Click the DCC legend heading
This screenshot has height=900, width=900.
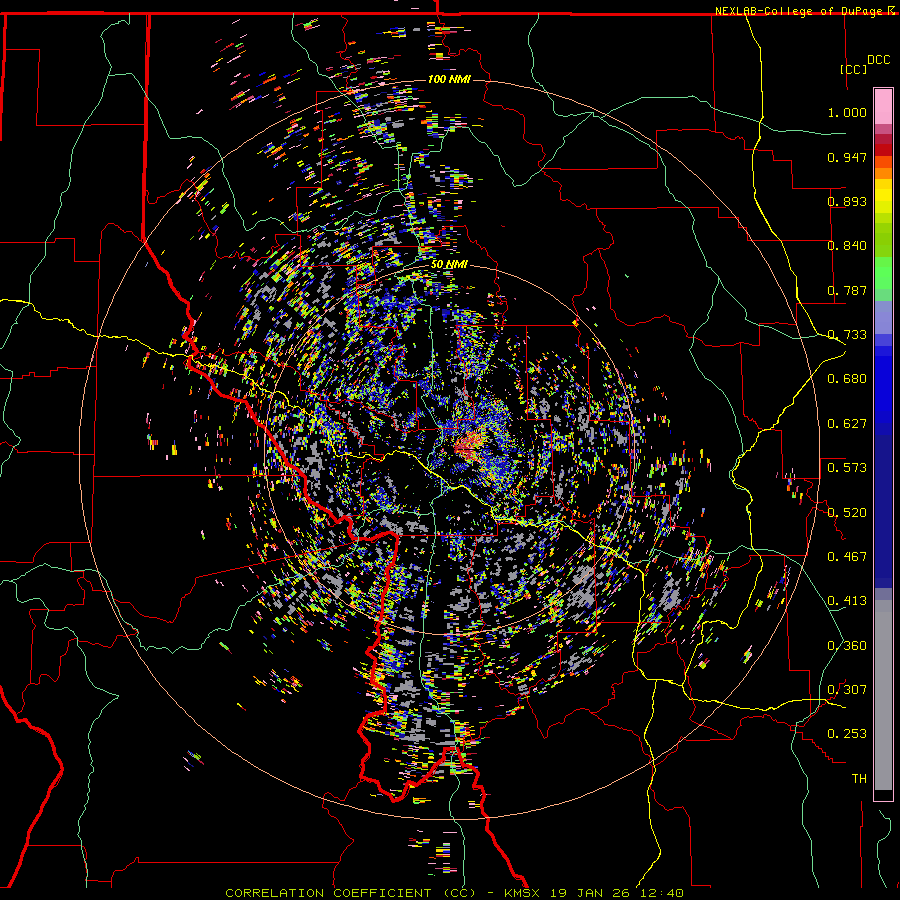(878, 60)
